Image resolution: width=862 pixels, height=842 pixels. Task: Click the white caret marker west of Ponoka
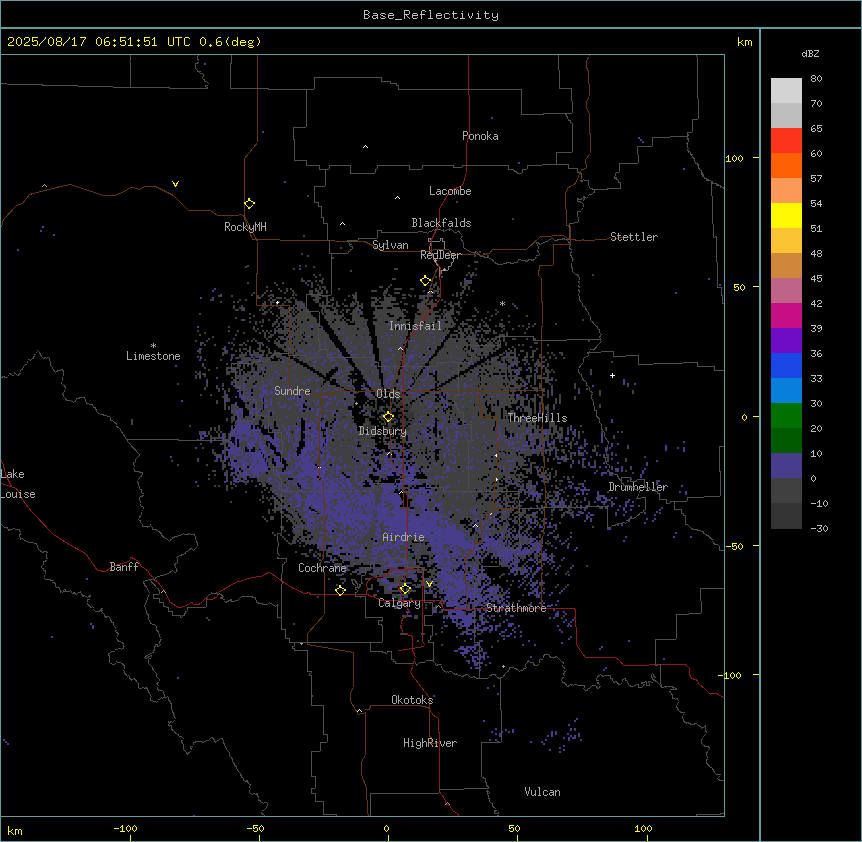pyautogui.click(x=366, y=147)
